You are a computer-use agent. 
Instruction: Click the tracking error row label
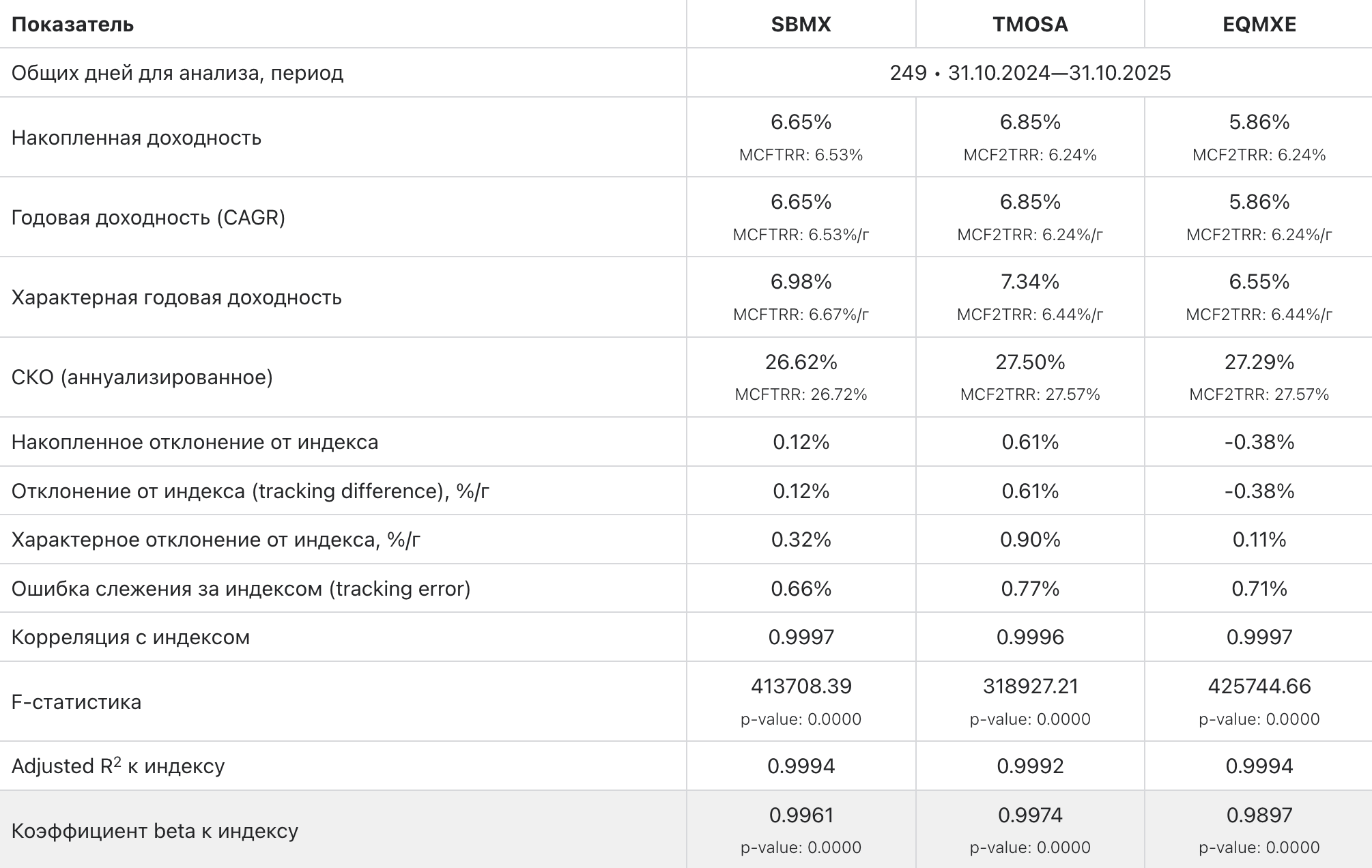241,589
